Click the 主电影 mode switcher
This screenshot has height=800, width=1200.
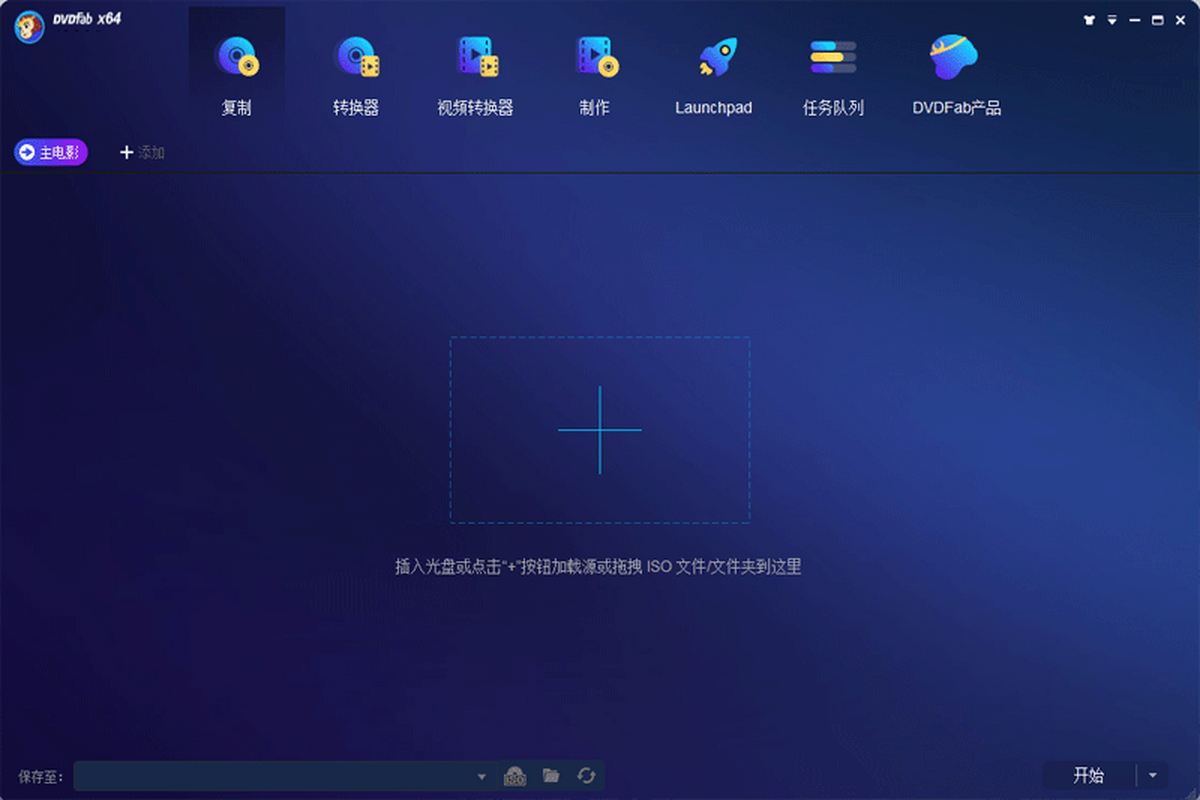[x=51, y=152]
